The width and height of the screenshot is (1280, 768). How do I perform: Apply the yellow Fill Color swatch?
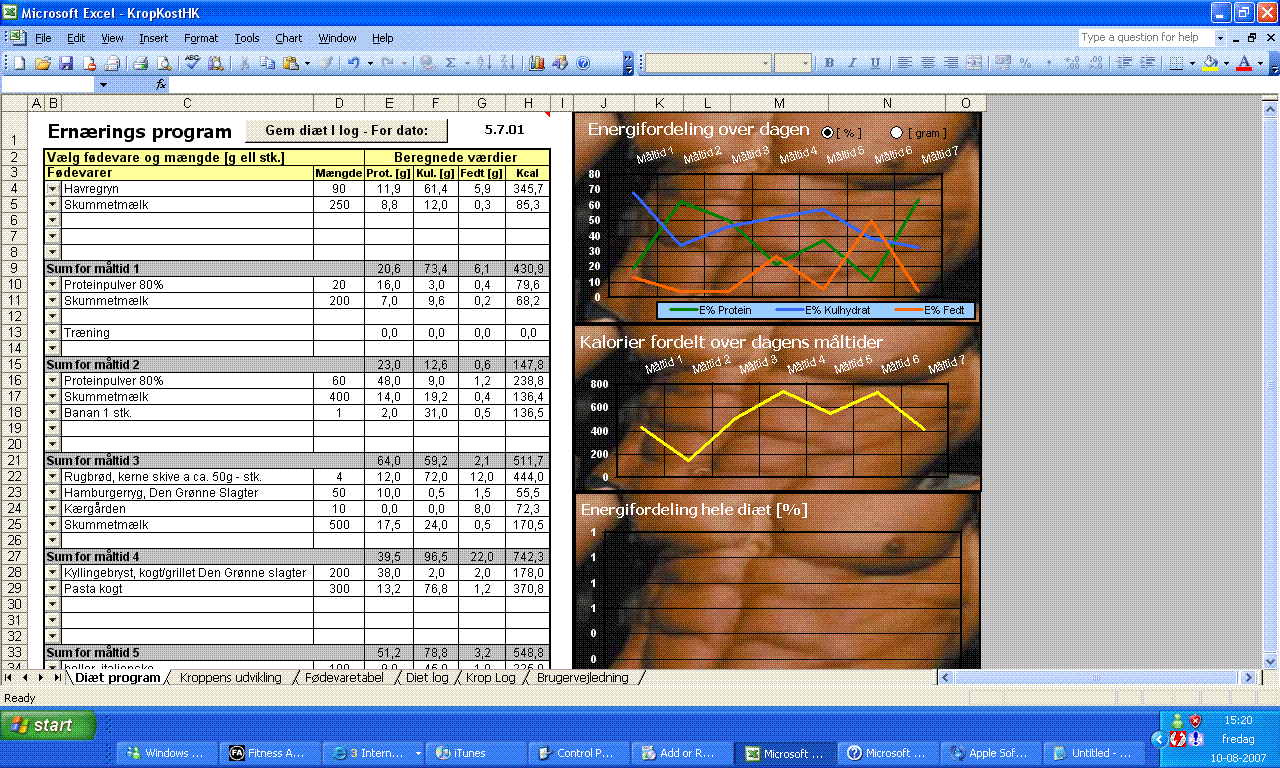pyautogui.click(x=1210, y=63)
